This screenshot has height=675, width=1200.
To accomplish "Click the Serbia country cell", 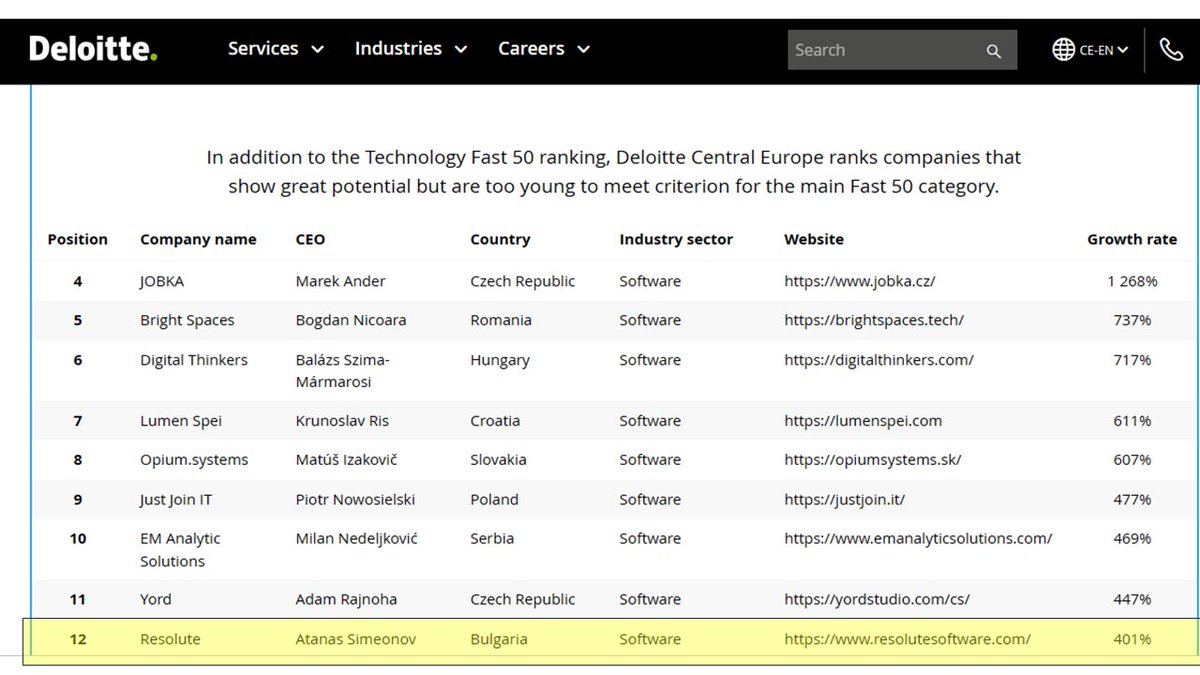I will (x=492, y=539).
